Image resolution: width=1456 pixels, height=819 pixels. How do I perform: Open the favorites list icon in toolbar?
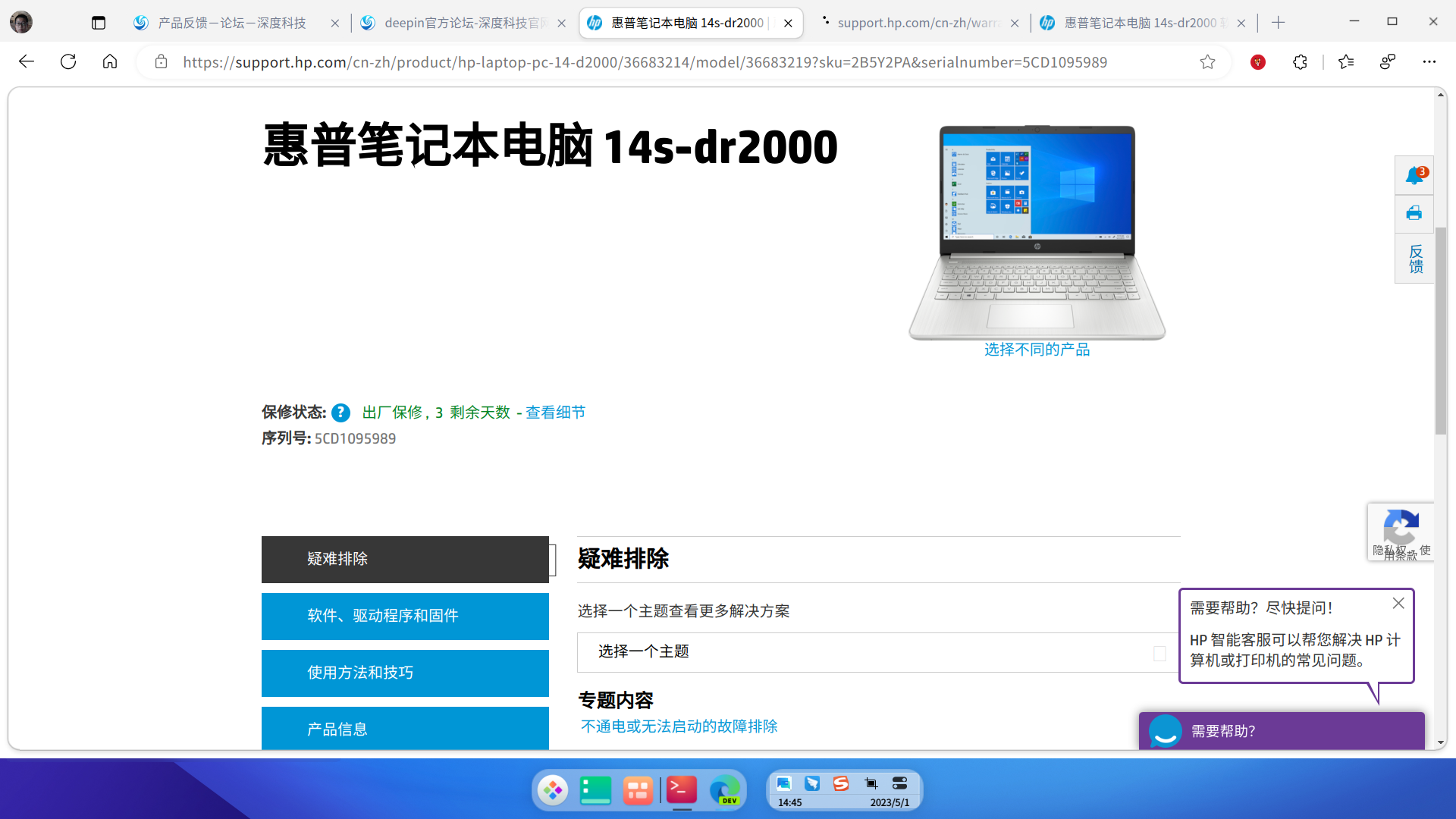1346,62
